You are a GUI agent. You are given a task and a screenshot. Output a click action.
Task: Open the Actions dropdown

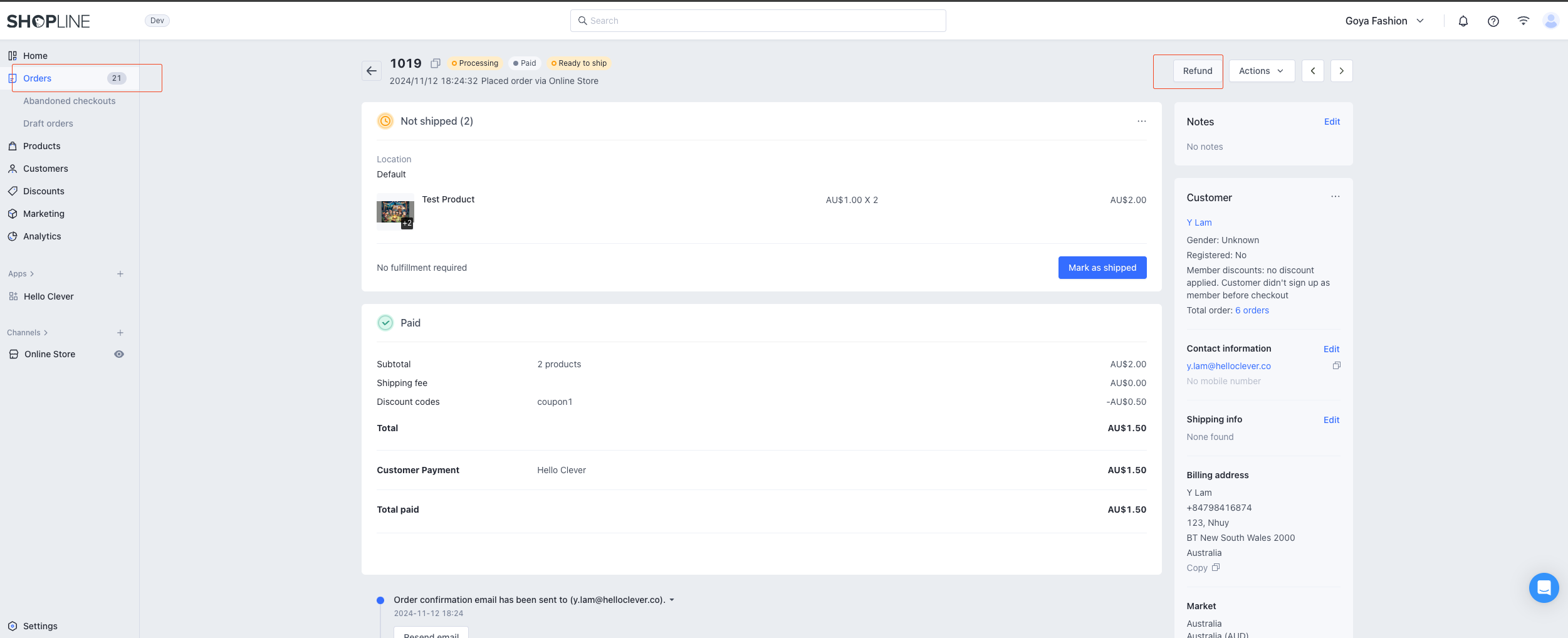pyautogui.click(x=1261, y=71)
